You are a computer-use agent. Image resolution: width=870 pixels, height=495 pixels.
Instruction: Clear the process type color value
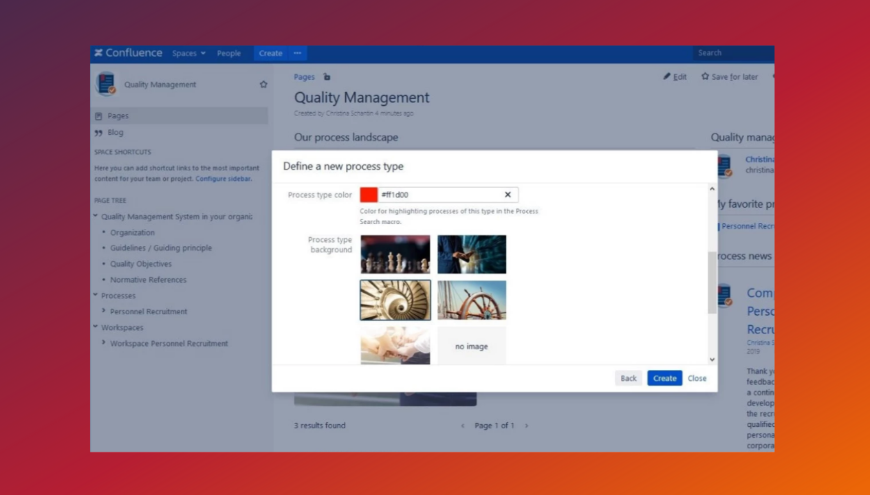click(x=507, y=195)
